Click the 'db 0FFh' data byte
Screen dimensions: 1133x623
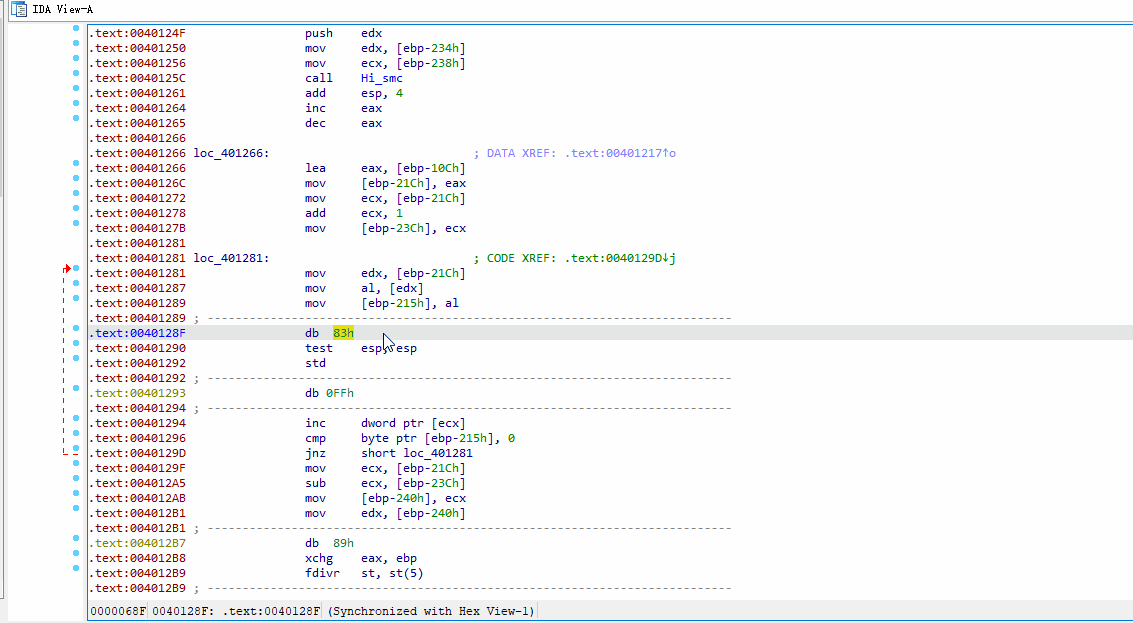pyautogui.click(x=329, y=393)
